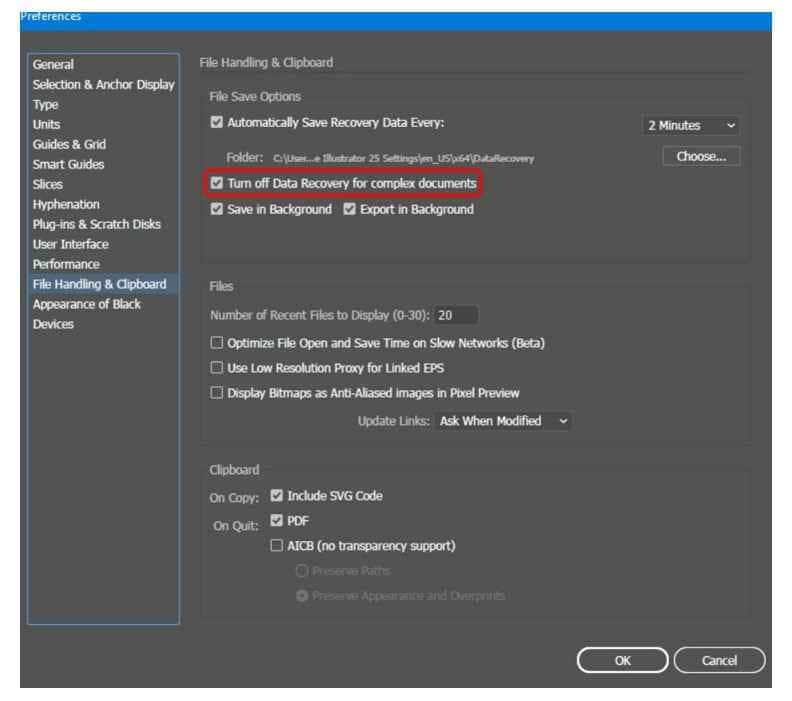
Task: Select Preserve Appearance and Overprints radio button
Action: [x=302, y=596]
